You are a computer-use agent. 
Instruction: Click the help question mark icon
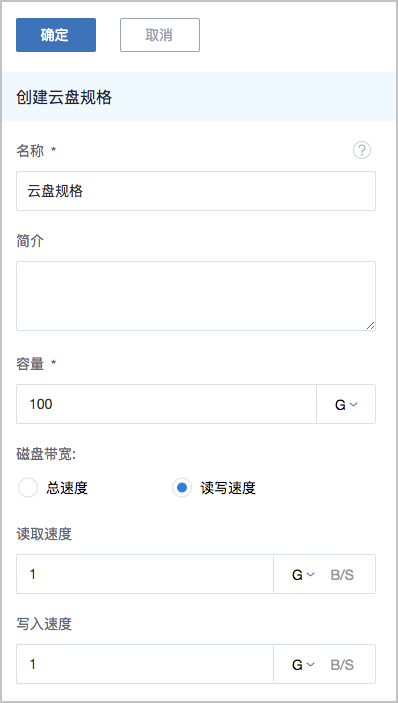click(362, 151)
